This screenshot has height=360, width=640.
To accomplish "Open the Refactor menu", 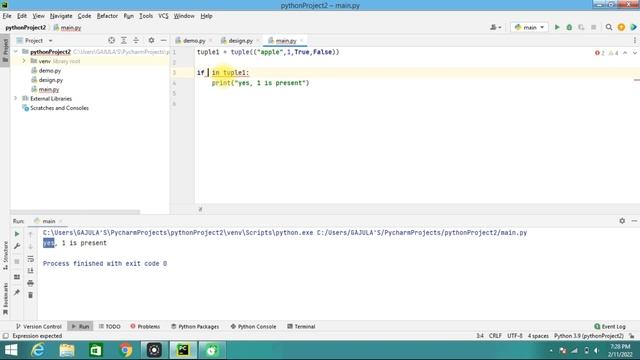I will 107,16.
